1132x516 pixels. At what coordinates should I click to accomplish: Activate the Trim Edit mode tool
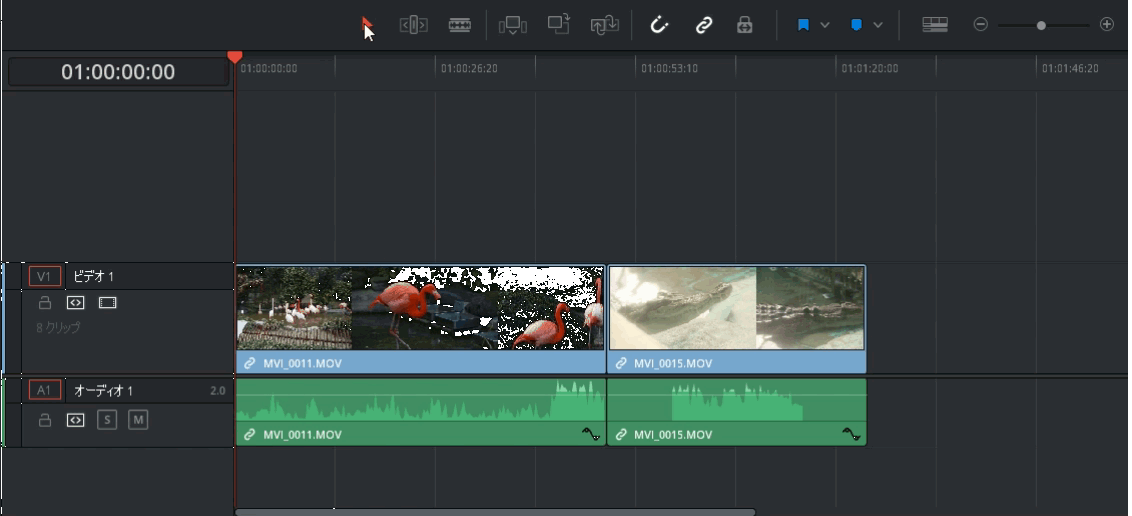pyautogui.click(x=414, y=25)
